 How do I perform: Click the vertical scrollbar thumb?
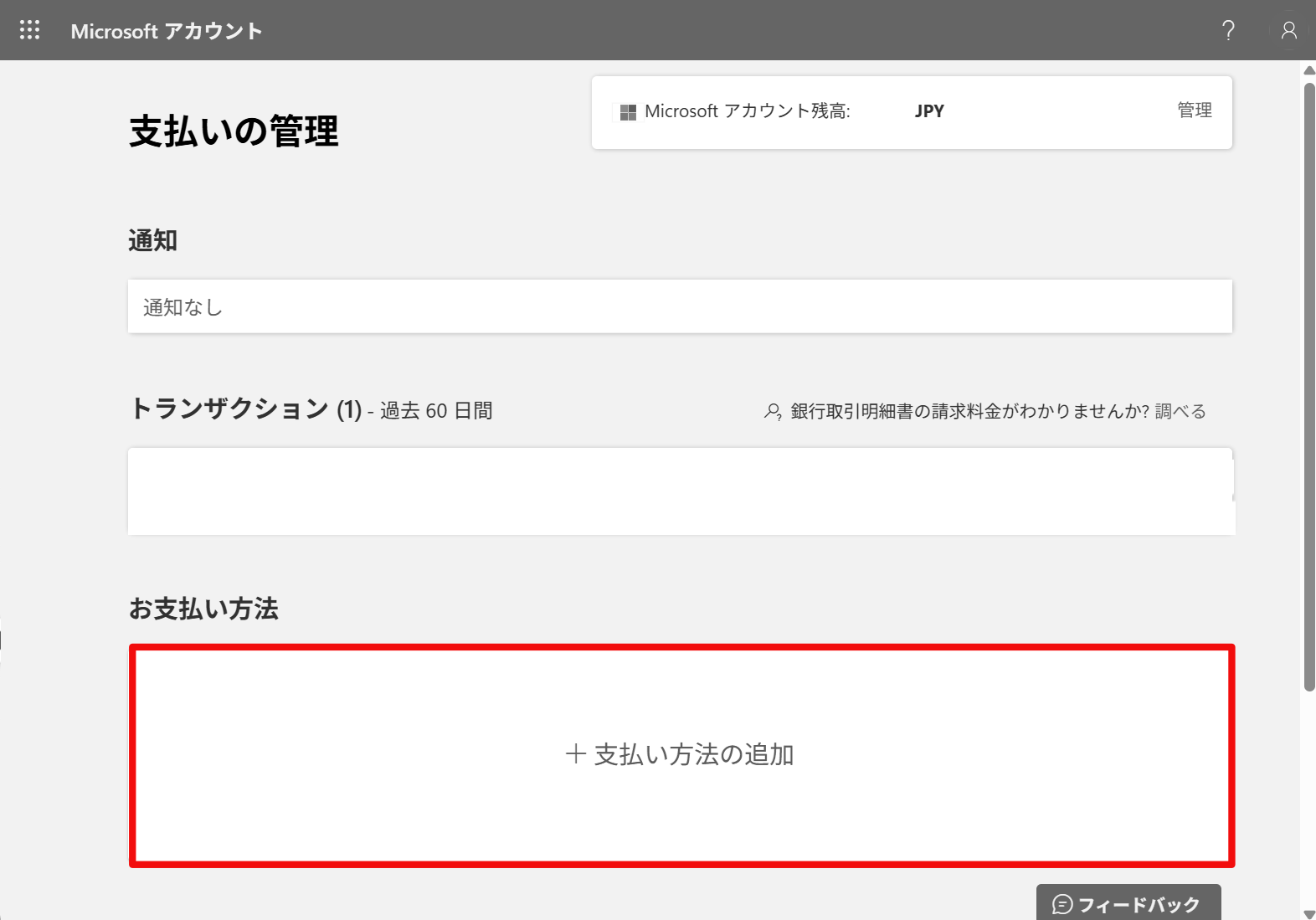coord(1309,387)
